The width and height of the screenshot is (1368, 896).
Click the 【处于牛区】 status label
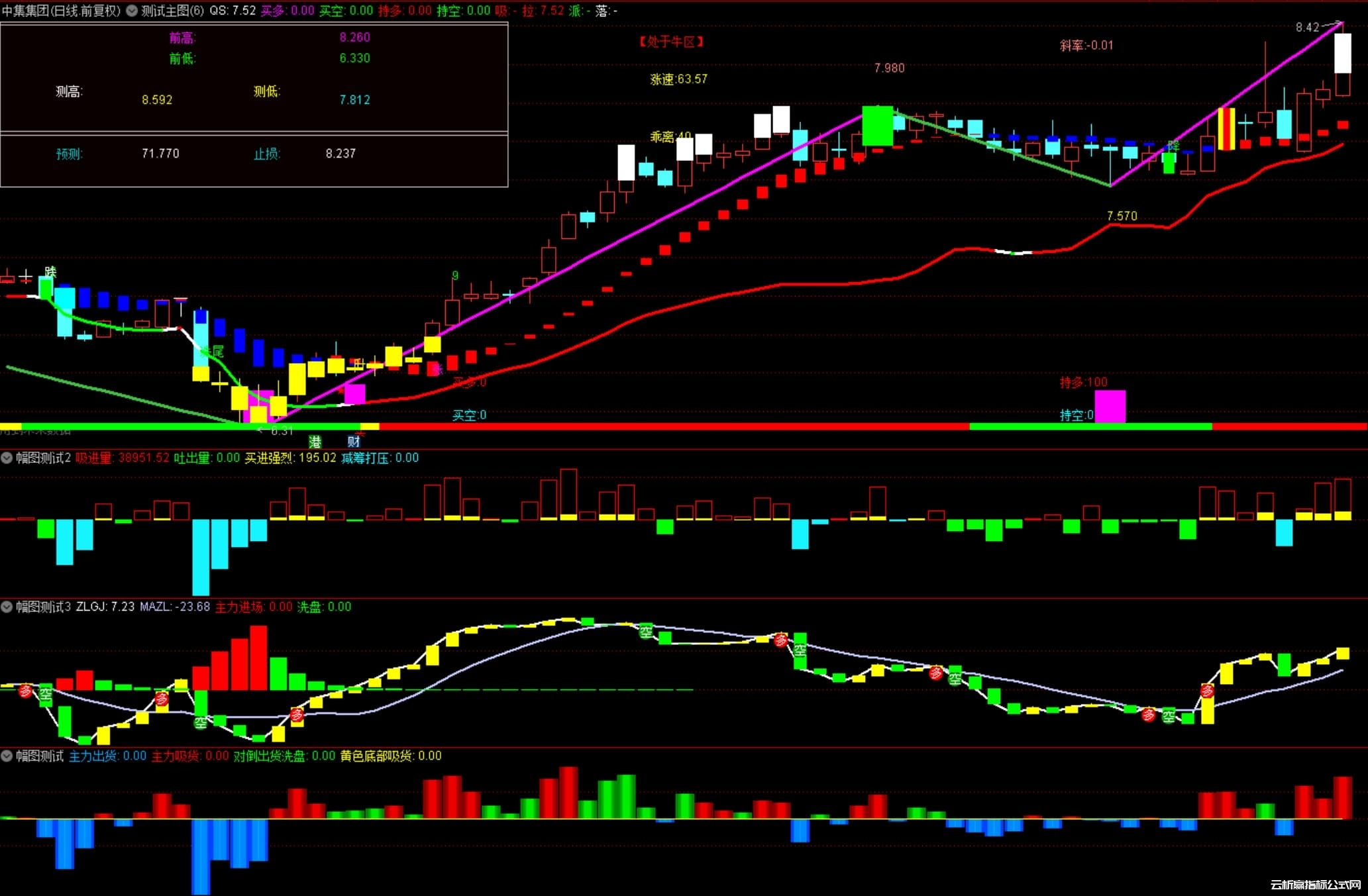pyautogui.click(x=670, y=42)
